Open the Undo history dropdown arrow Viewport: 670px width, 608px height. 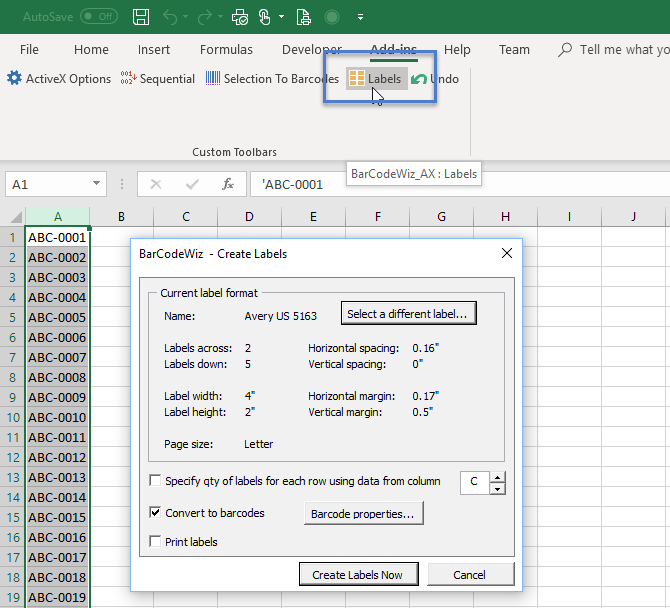(185, 17)
